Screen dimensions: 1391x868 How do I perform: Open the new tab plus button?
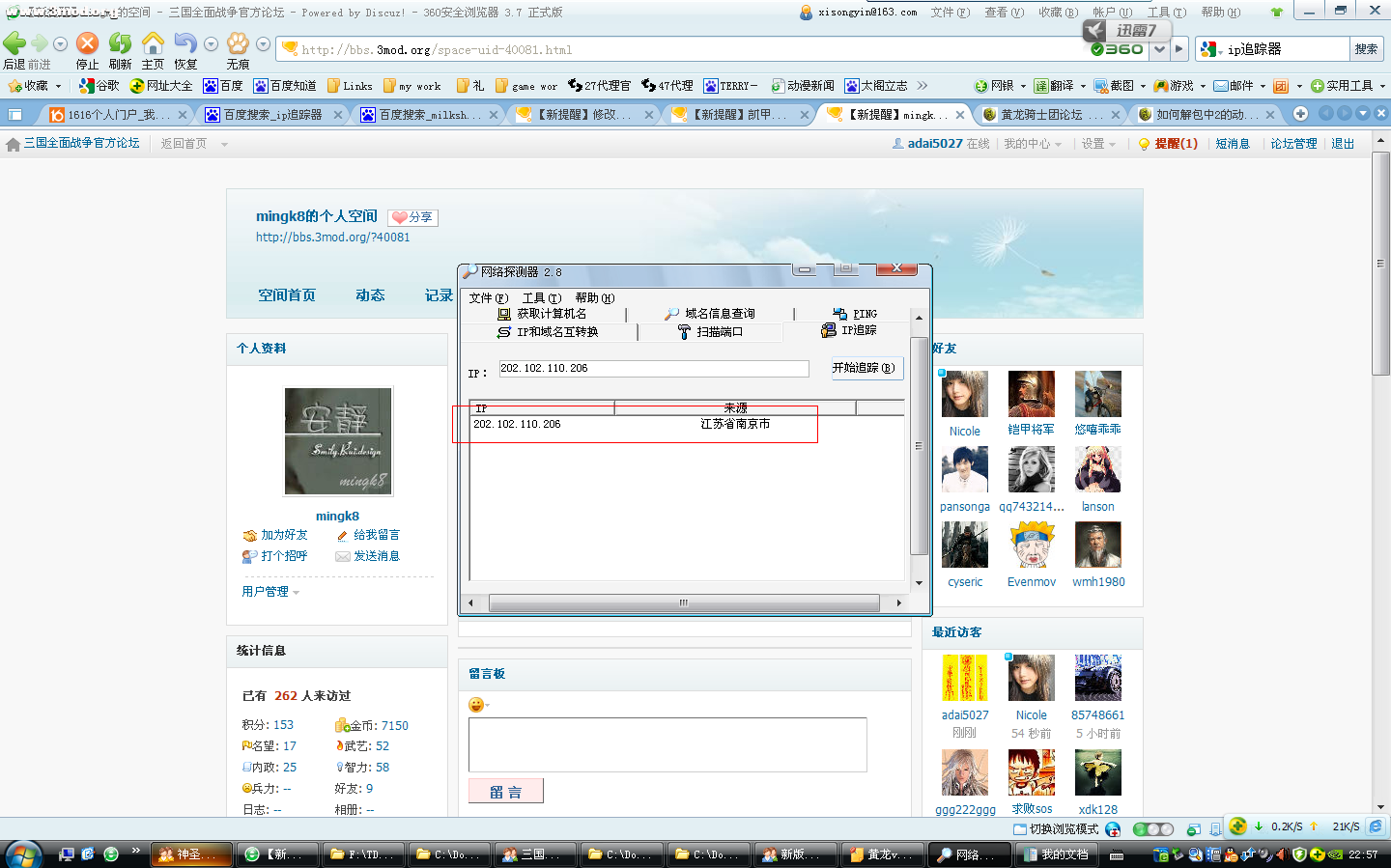point(1300,114)
